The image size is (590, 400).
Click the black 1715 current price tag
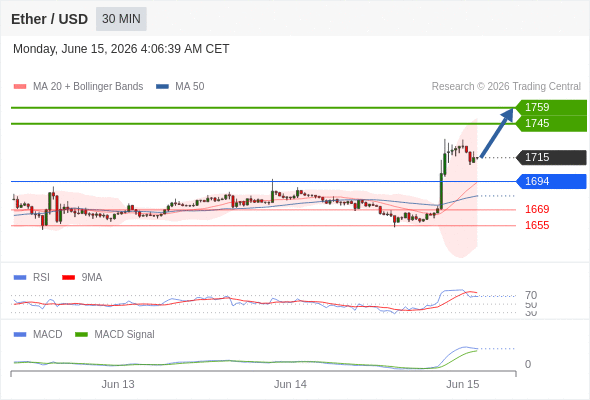(x=551, y=157)
